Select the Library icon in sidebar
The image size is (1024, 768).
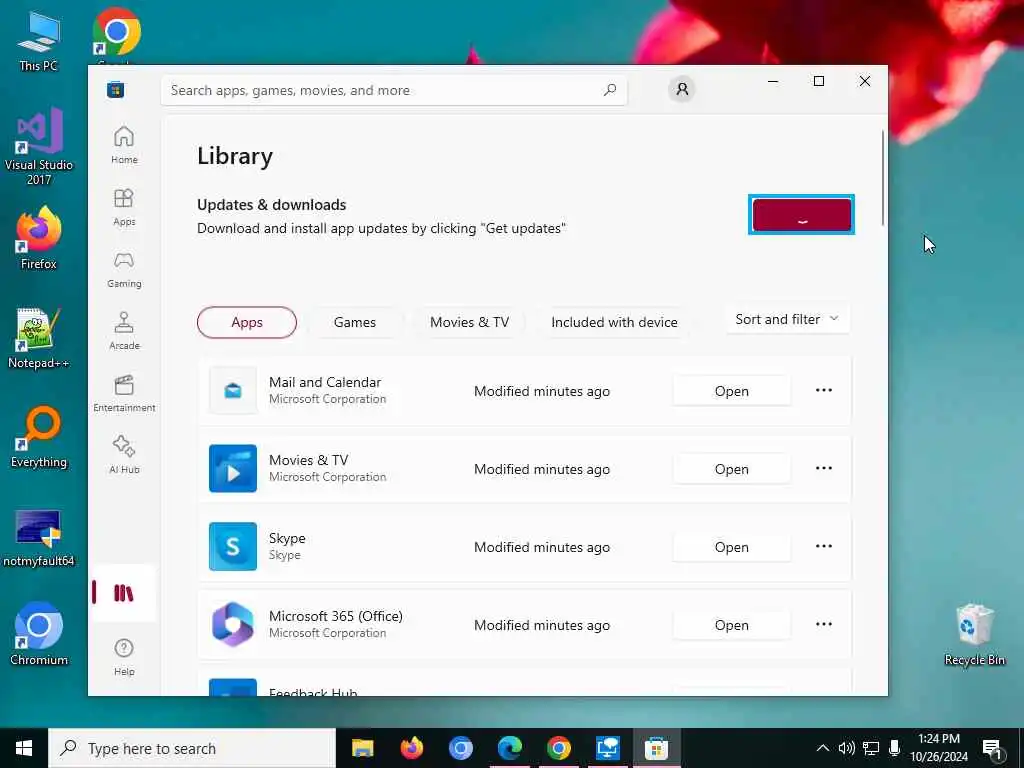click(x=123, y=593)
